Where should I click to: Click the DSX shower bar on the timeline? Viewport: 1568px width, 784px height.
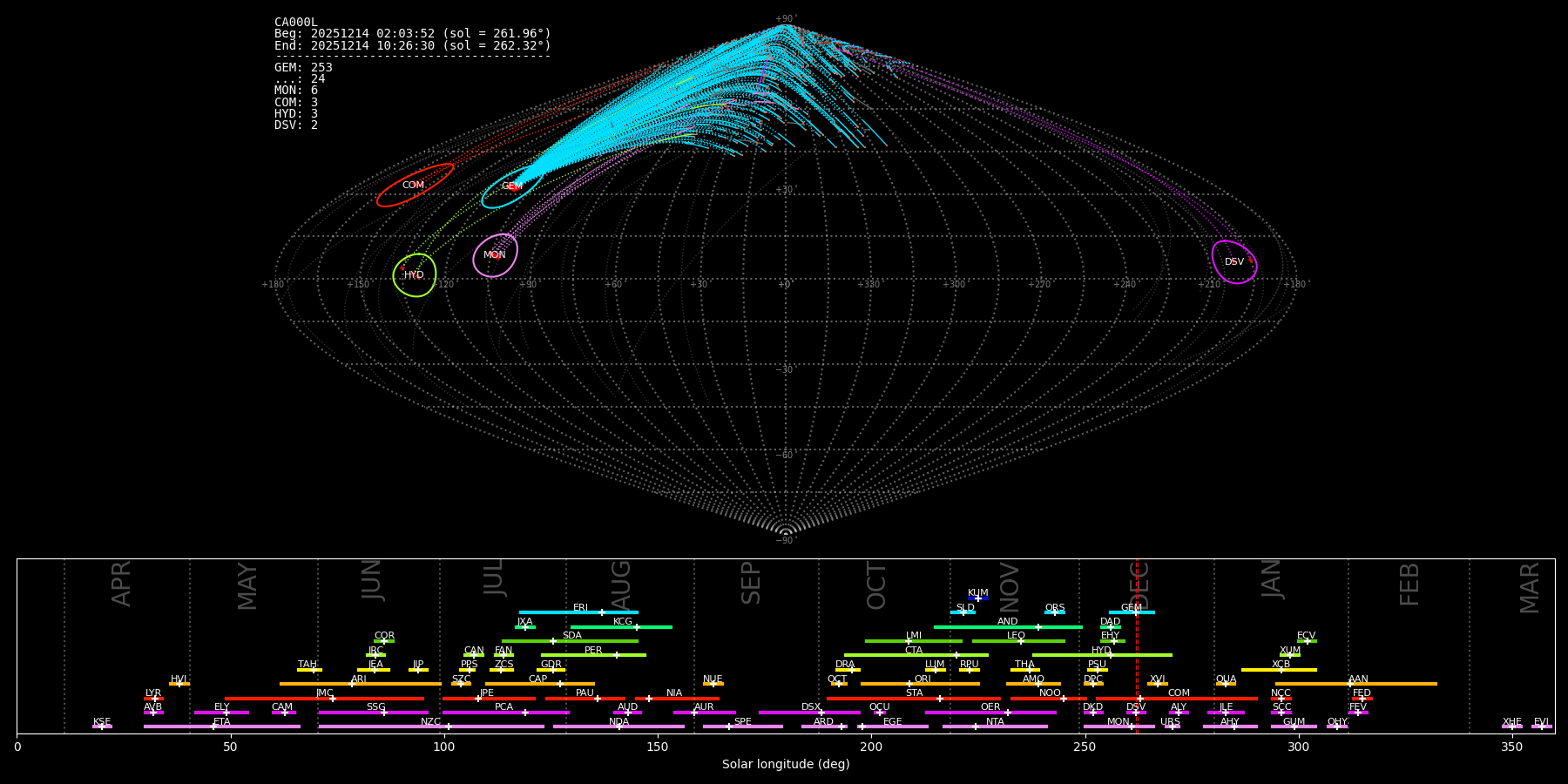(x=809, y=713)
